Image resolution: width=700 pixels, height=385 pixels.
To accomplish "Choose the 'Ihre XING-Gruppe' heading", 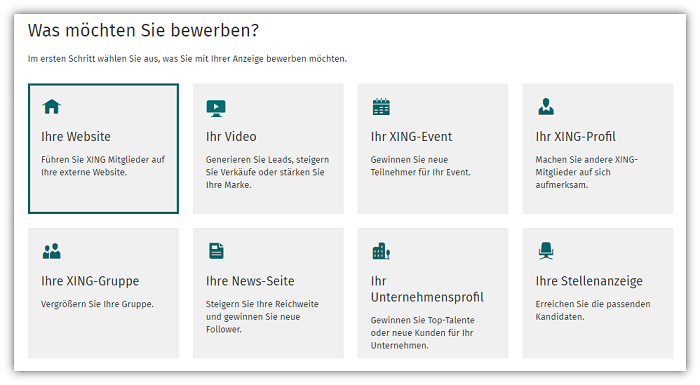I will pos(90,281).
